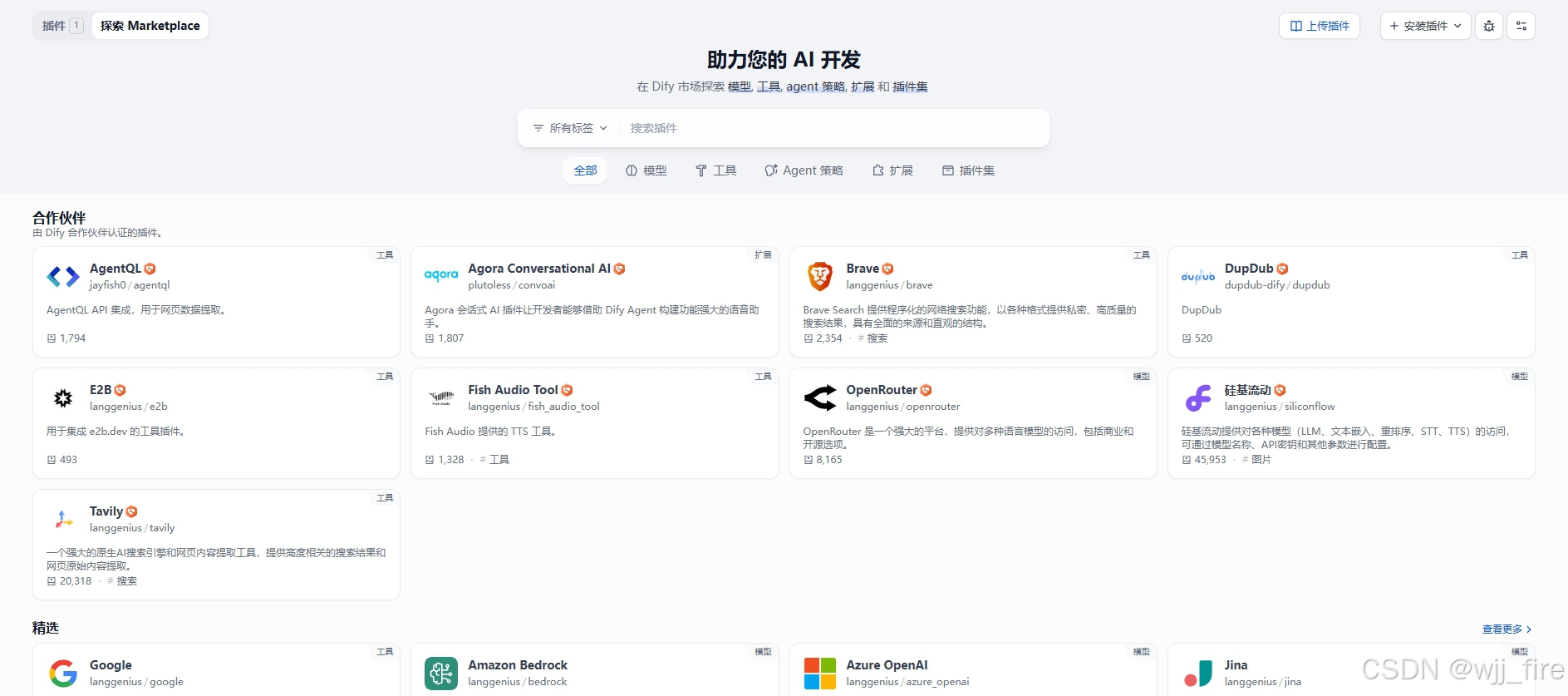The width and height of the screenshot is (1568, 696).
Task: Click the Azure OpenAI title
Action: click(x=887, y=665)
